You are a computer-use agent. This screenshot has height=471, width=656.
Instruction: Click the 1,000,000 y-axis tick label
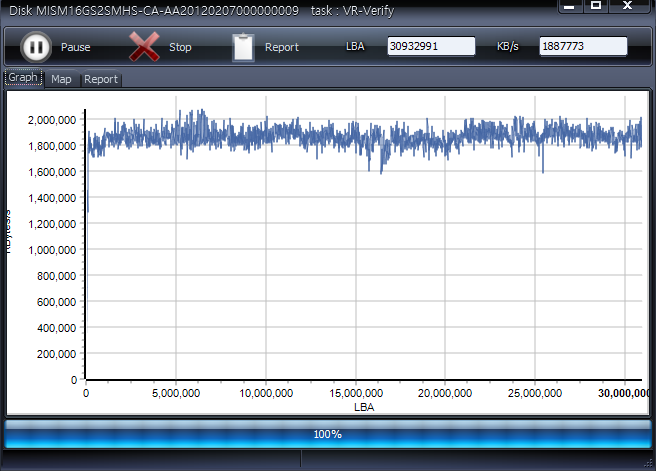tap(48, 250)
